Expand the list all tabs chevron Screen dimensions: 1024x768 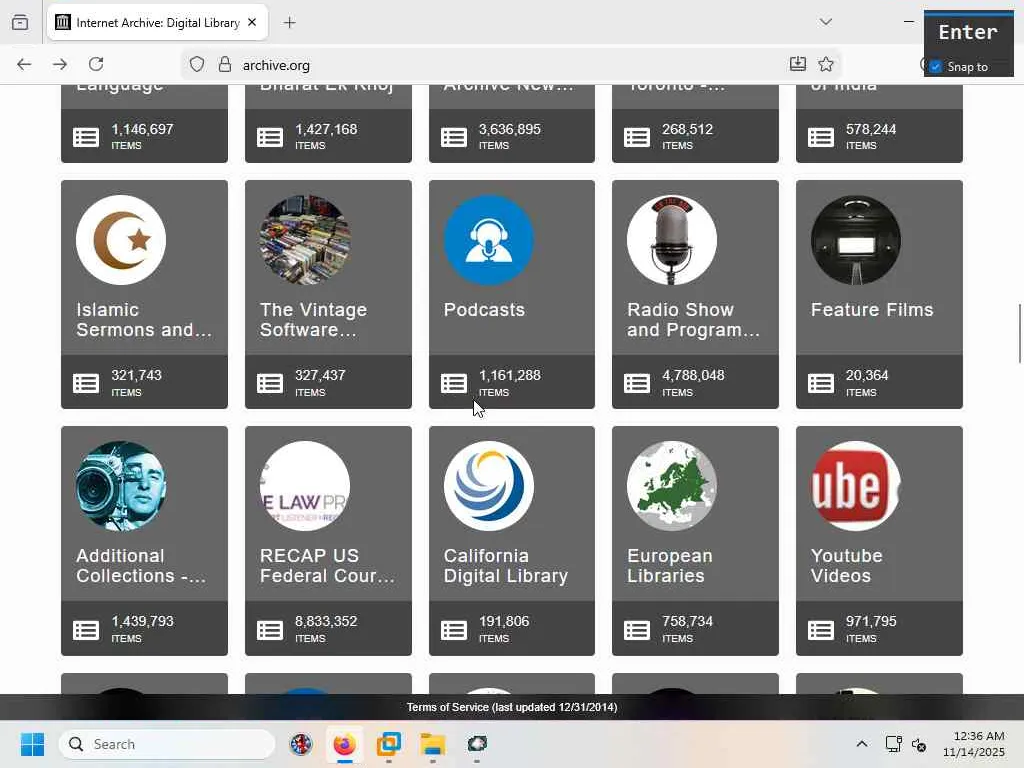[x=825, y=22]
